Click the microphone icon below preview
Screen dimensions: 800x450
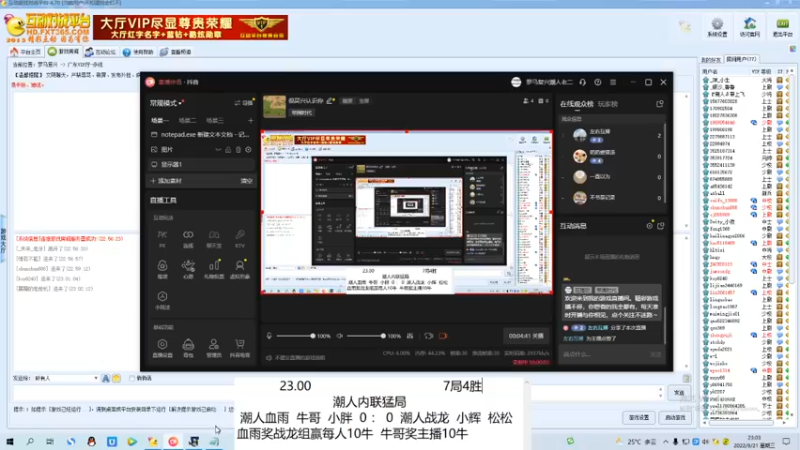pos(269,336)
